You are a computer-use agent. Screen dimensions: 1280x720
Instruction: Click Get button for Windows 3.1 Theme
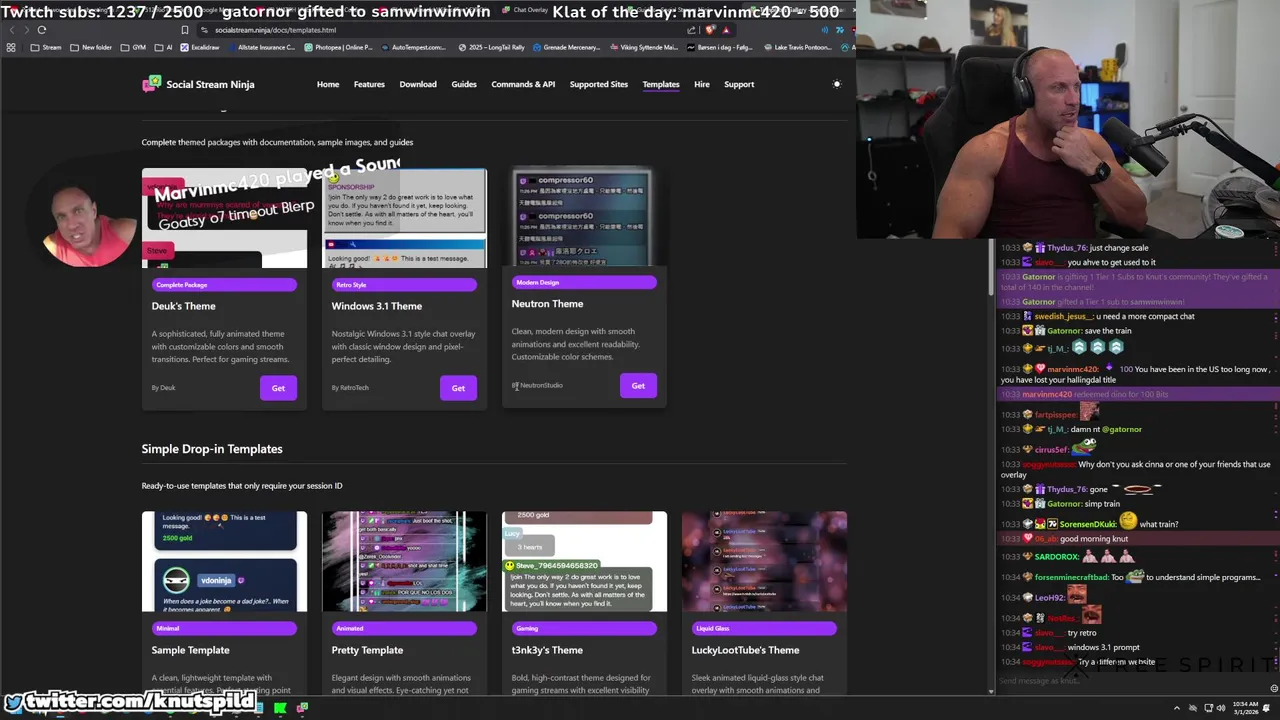(x=458, y=388)
